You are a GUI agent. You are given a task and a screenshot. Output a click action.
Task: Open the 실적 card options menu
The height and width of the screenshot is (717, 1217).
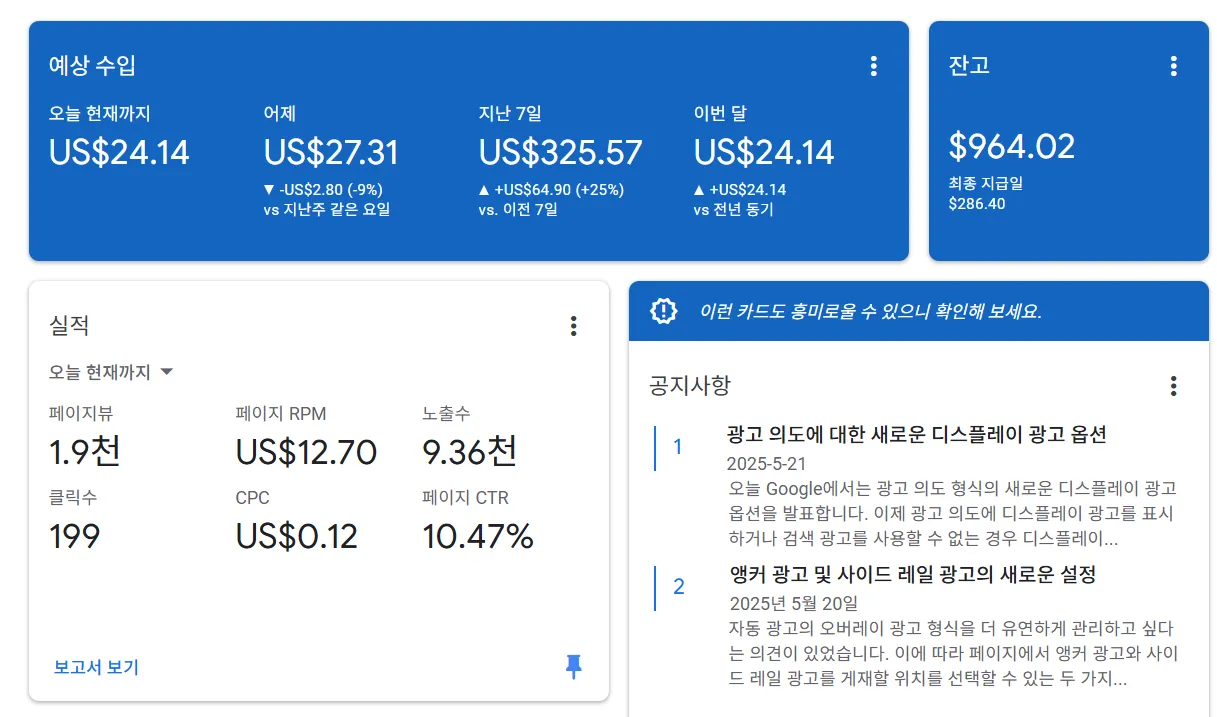573,325
